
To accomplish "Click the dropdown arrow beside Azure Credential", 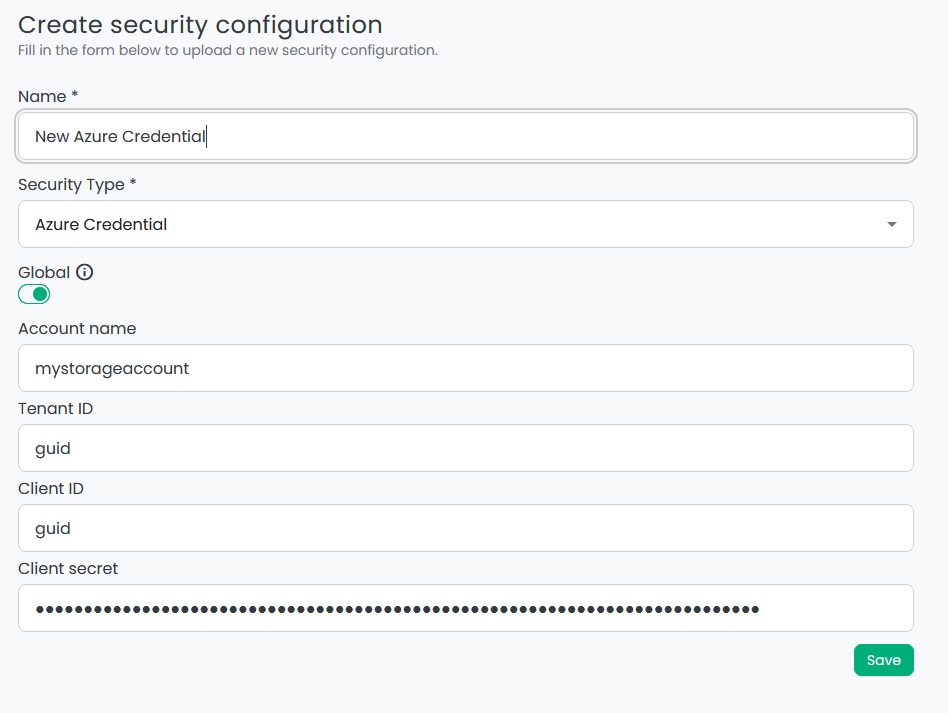I will [891, 224].
